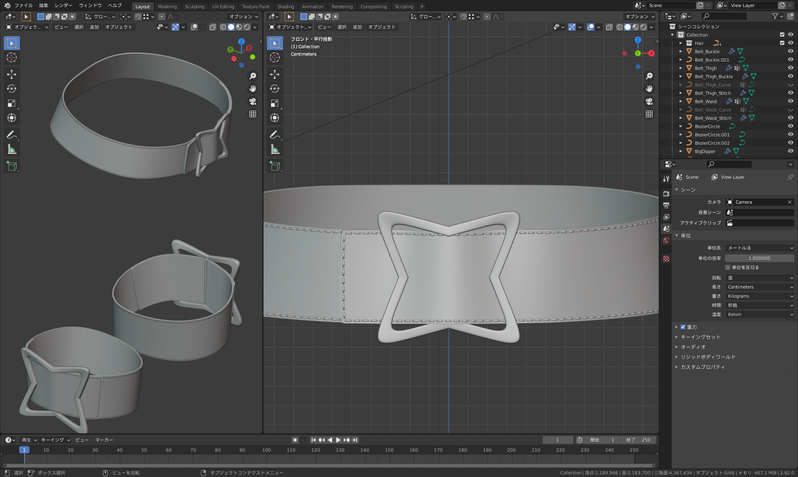This screenshot has width=798, height=477.
Task: Activate the Measure tool in left viewport
Action: 12,149
